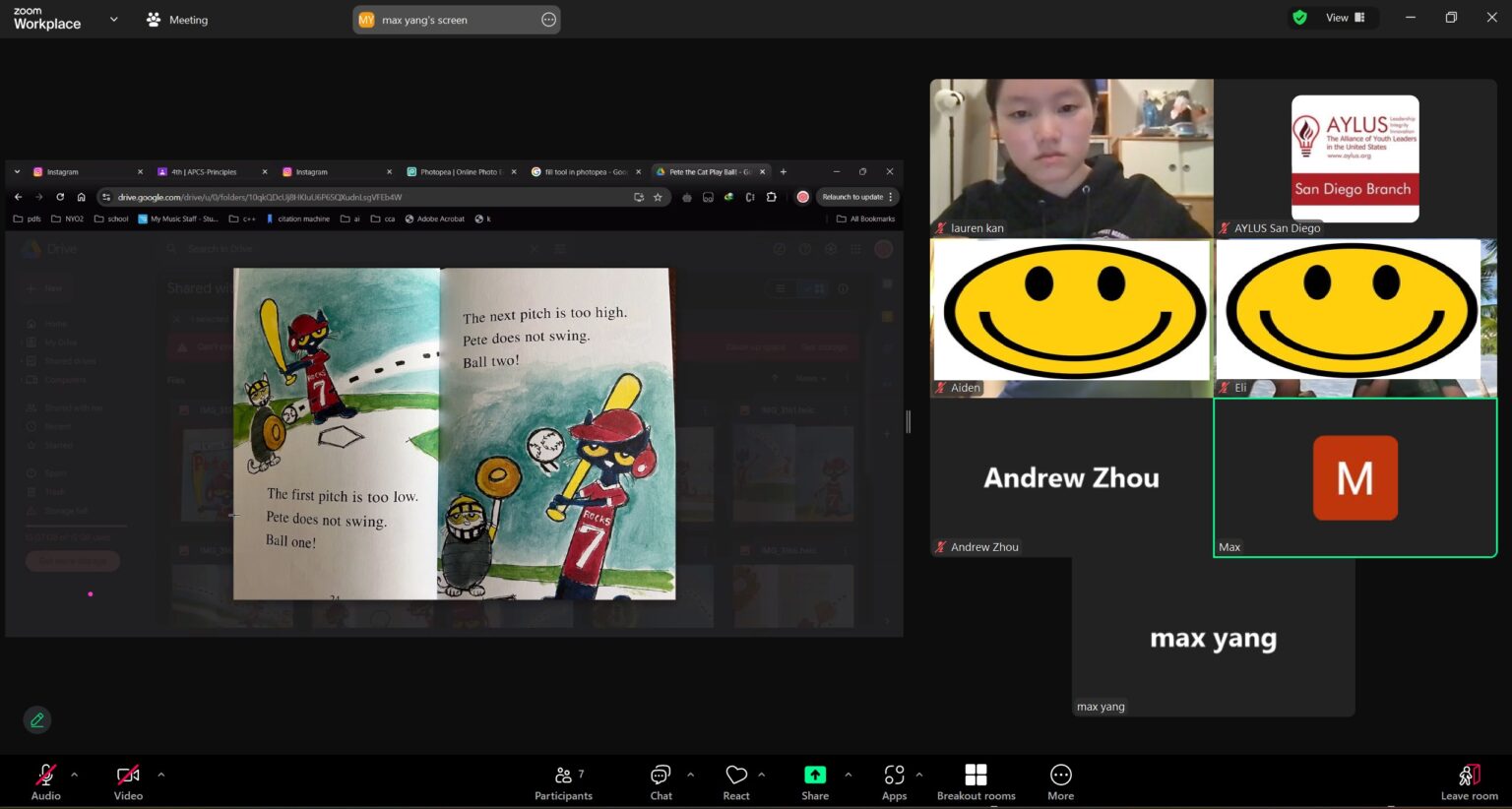Click browser back arrow in shared screen
This screenshot has height=809, width=1512.
(x=18, y=197)
